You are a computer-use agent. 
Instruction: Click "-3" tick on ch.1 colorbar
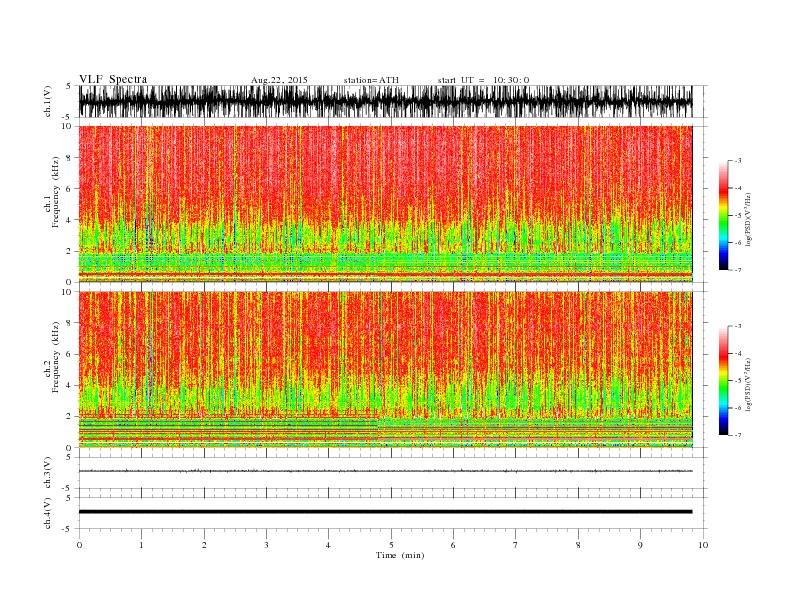[x=737, y=161]
